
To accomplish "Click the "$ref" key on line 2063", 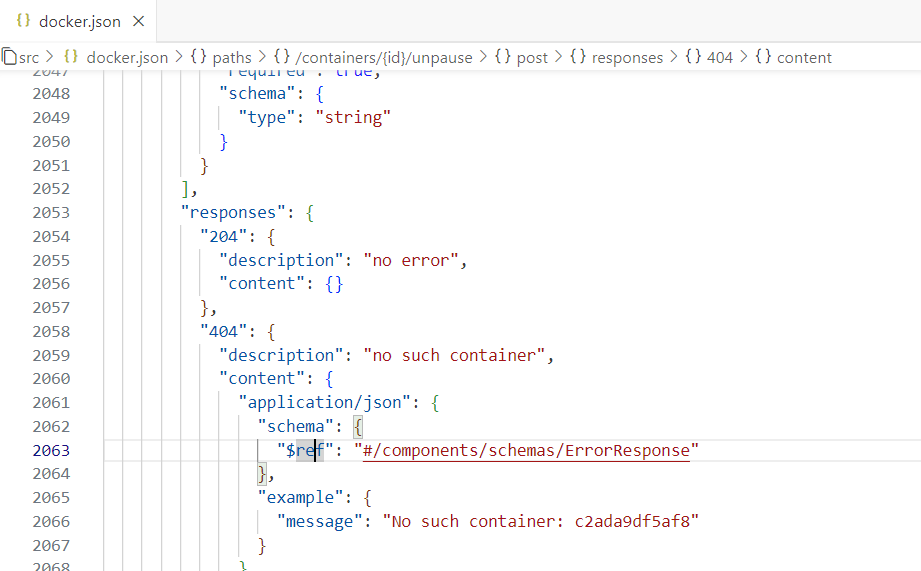I will point(305,451).
